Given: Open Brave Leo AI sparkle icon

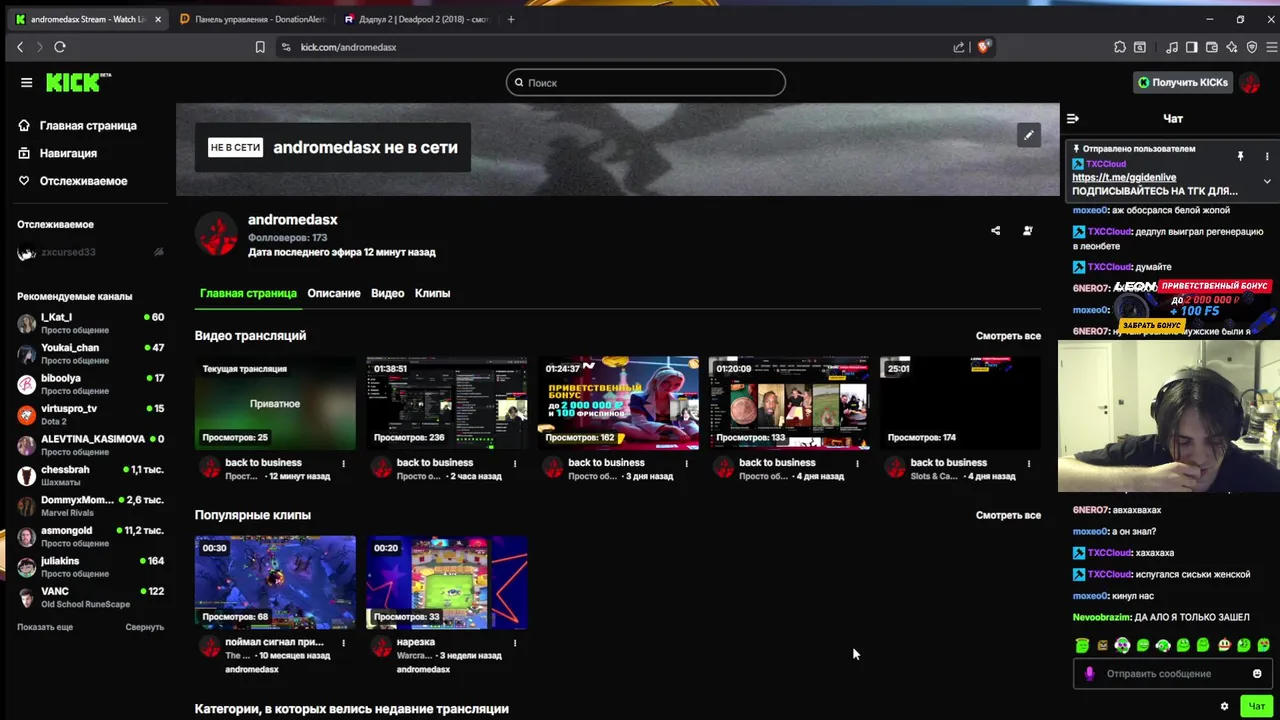Looking at the screenshot, I should click(1232, 47).
